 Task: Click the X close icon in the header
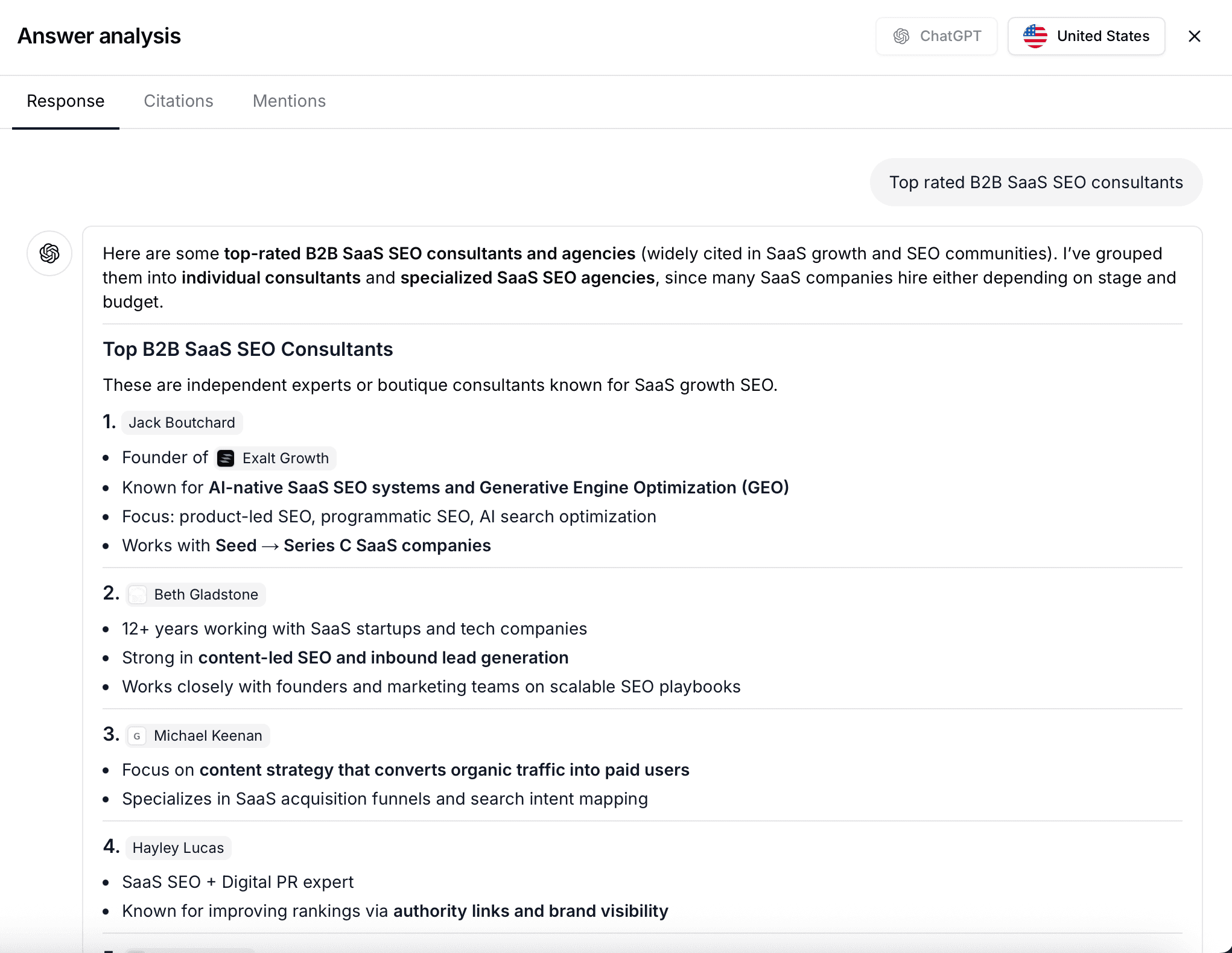1194,36
